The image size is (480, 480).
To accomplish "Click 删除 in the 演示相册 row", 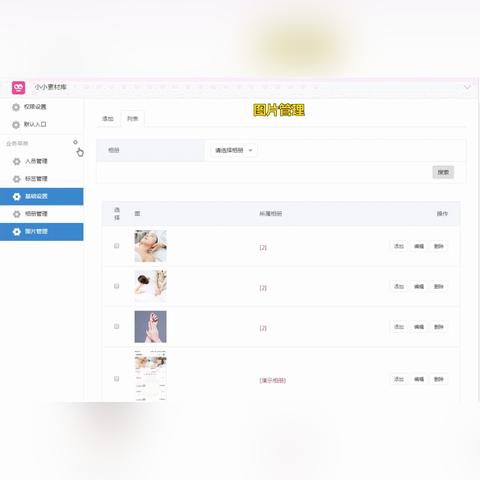I will pyautogui.click(x=439, y=379).
